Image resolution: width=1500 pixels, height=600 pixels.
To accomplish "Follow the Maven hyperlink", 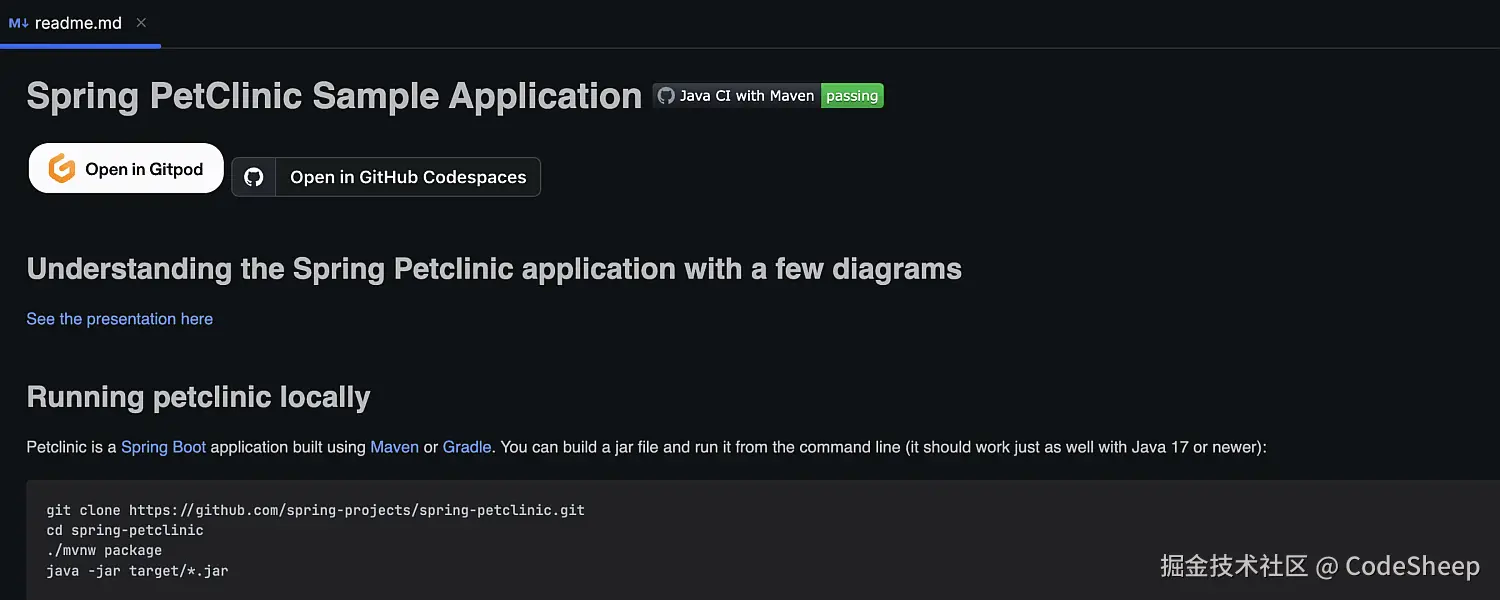I will point(394,447).
